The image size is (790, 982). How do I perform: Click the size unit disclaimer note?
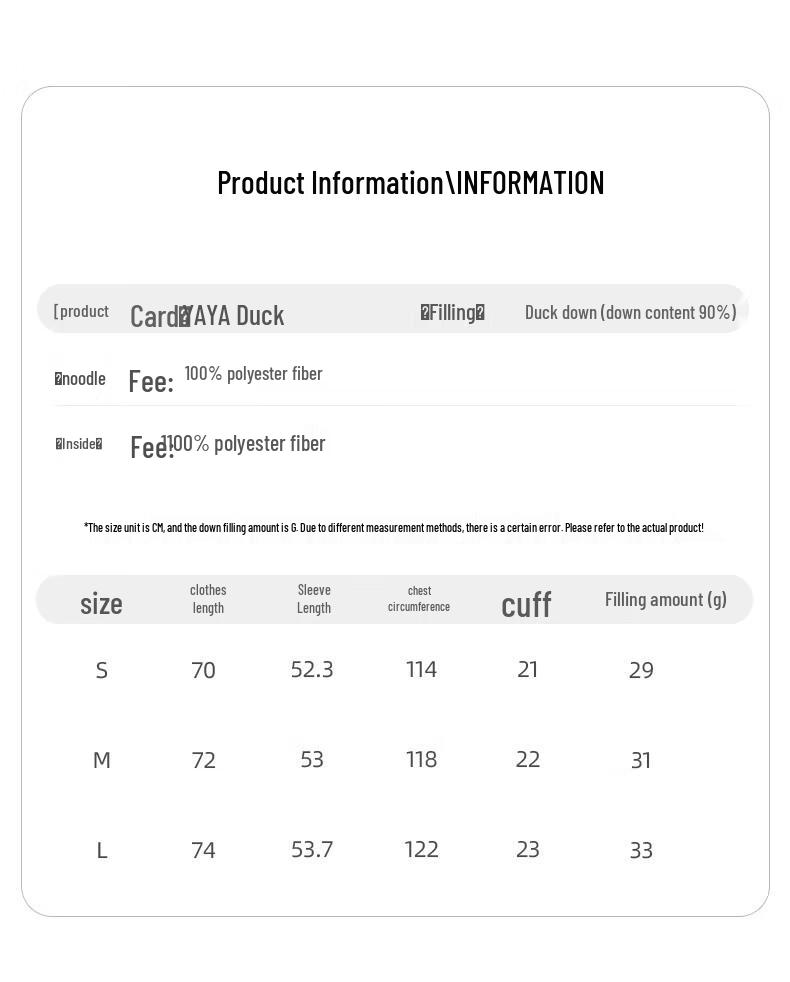click(393, 527)
